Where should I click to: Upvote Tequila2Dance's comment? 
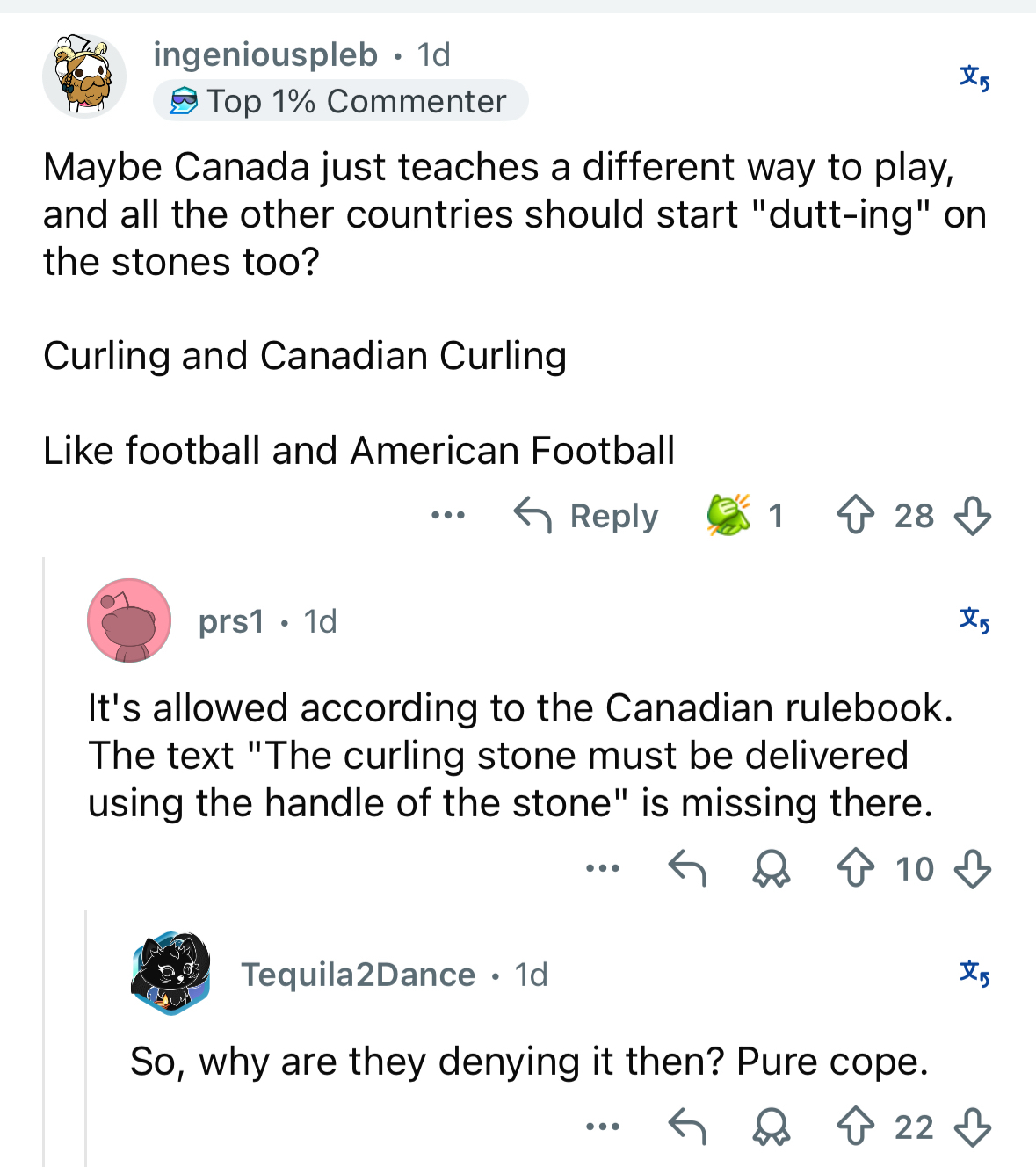pyautogui.click(x=855, y=1127)
